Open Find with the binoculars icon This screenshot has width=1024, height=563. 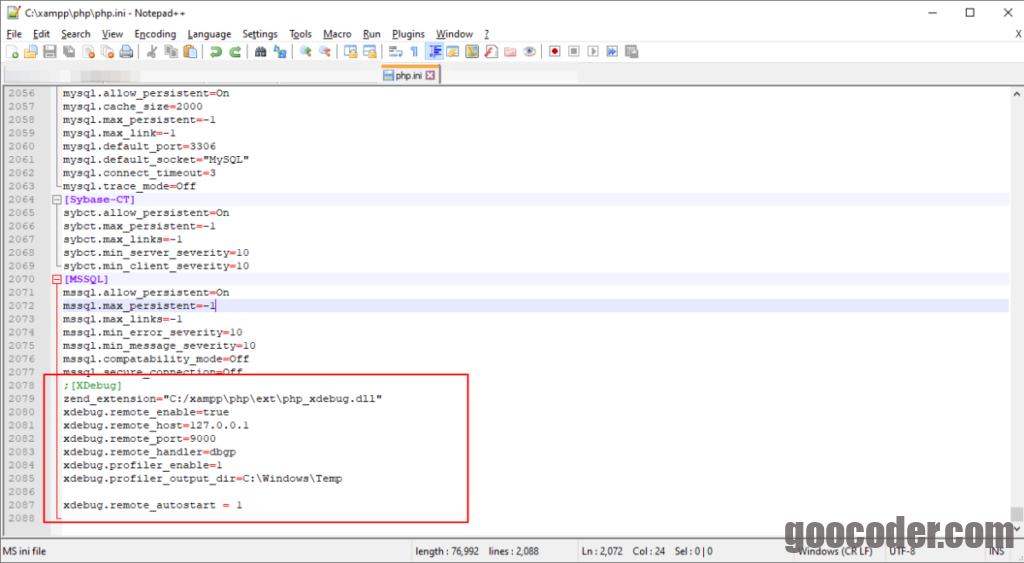(x=260, y=51)
